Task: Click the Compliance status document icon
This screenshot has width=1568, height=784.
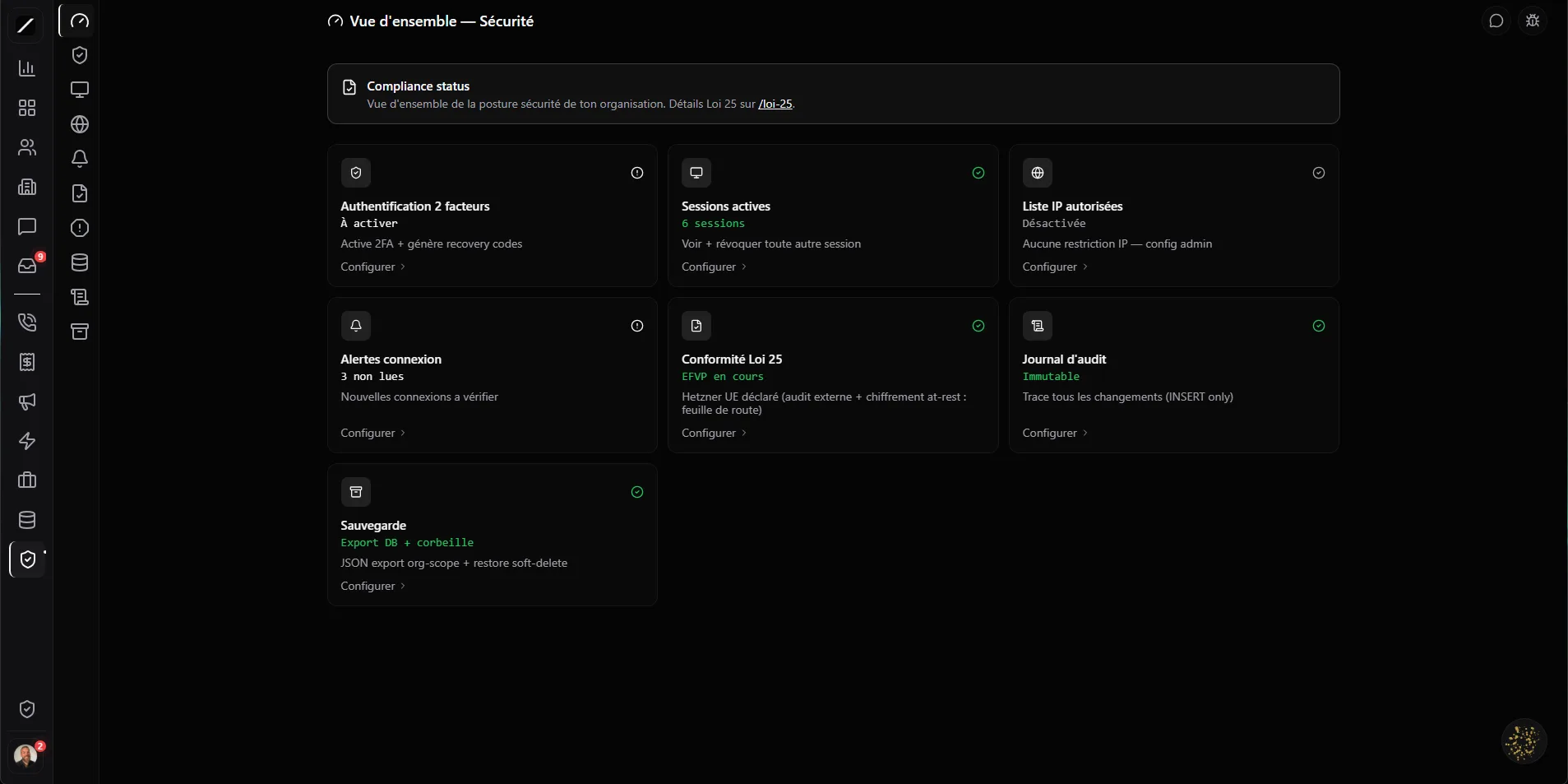Action: pos(349,87)
